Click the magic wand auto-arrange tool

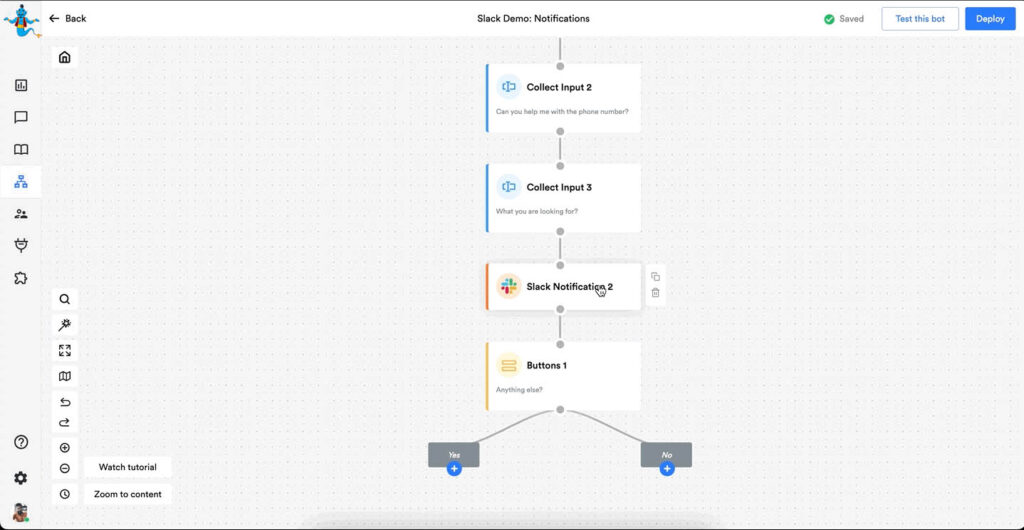click(x=65, y=325)
